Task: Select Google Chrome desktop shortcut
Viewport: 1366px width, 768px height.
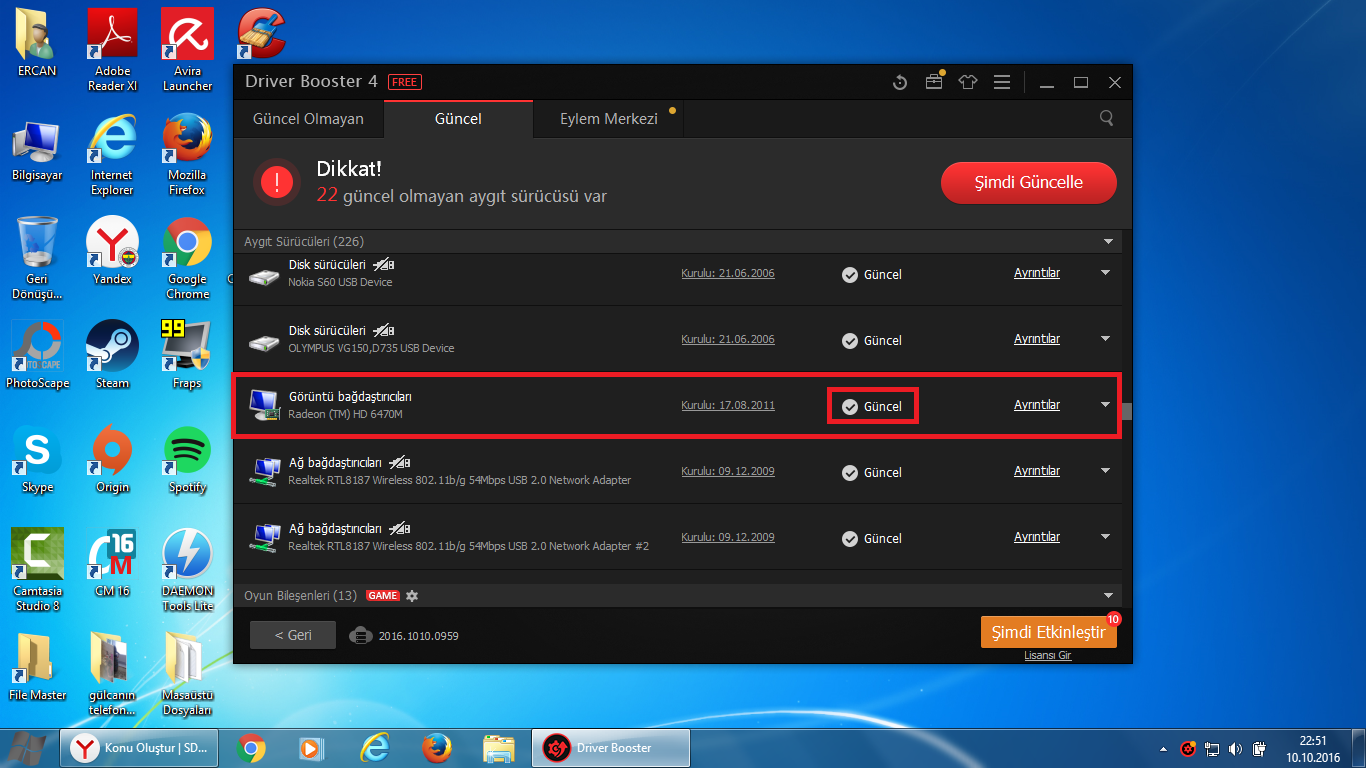Action: coord(187,259)
